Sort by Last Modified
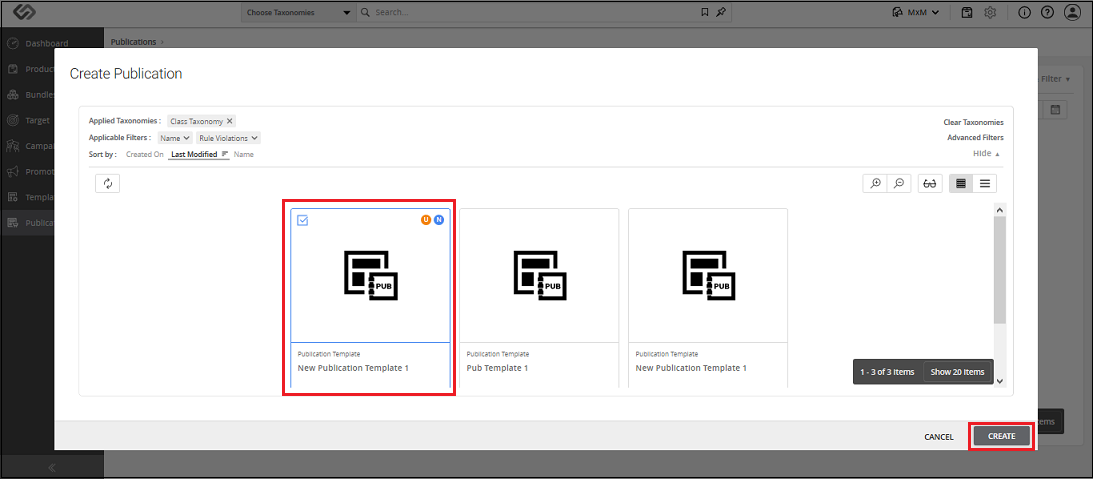 tap(194, 155)
